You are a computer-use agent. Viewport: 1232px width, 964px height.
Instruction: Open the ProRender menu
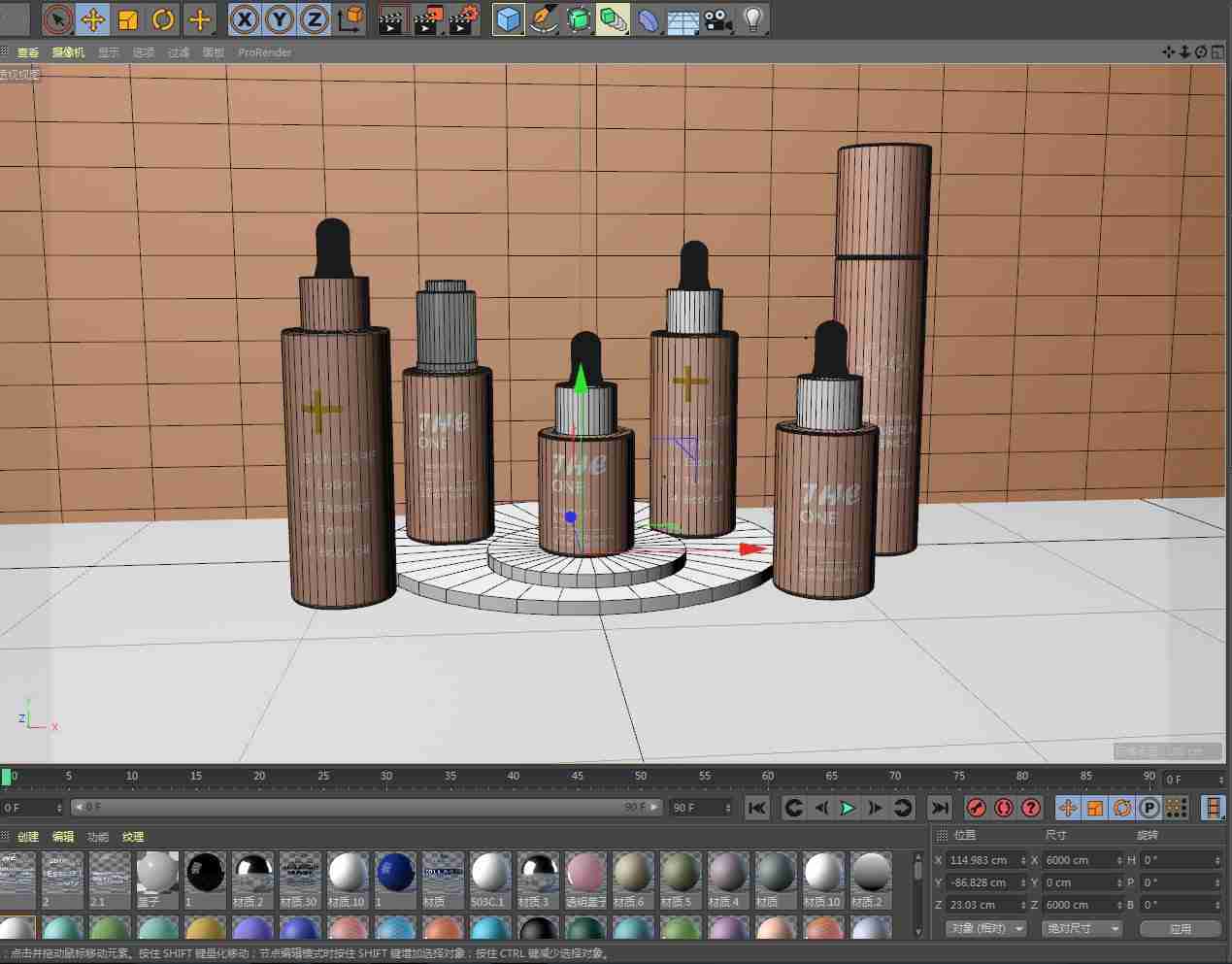pos(263,52)
